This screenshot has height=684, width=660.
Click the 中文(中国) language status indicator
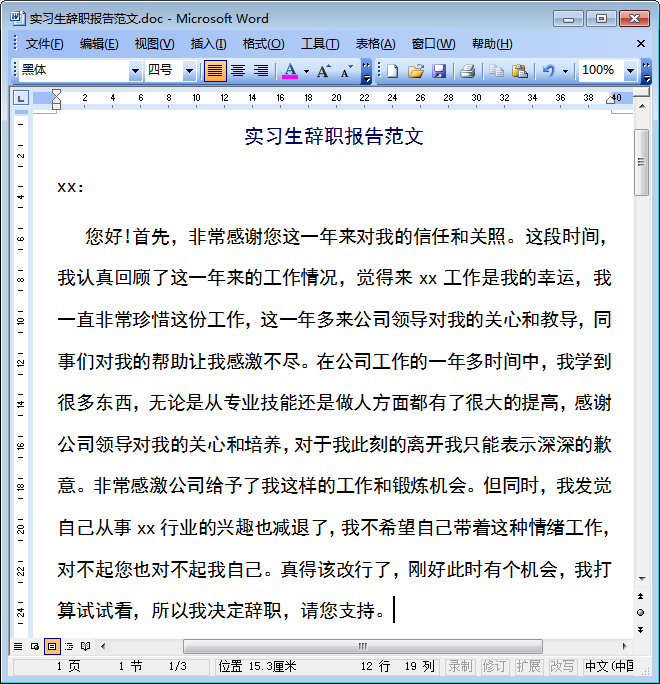click(x=609, y=666)
